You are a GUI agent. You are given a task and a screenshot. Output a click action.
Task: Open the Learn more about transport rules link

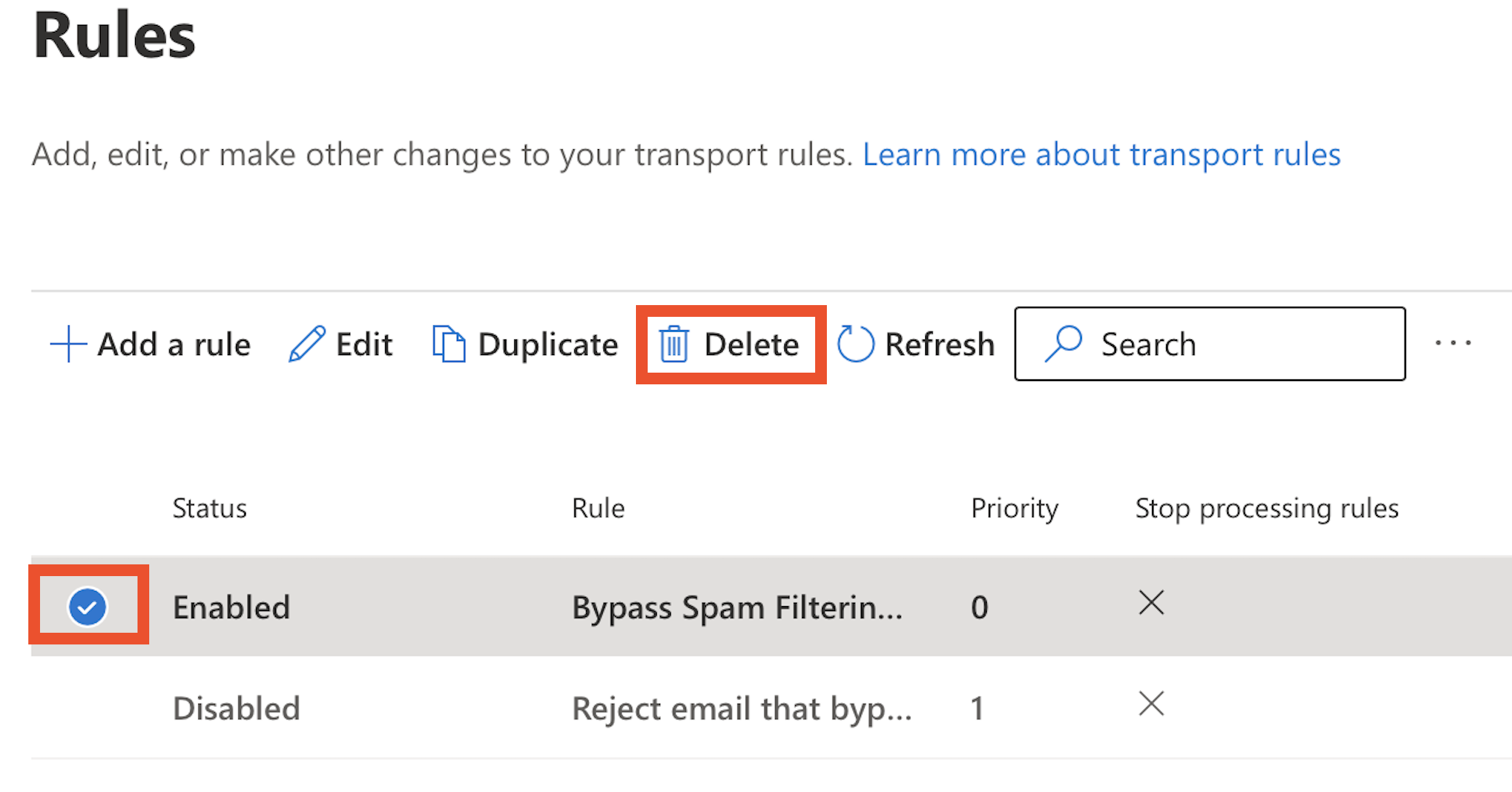[x=1101, y=155]
